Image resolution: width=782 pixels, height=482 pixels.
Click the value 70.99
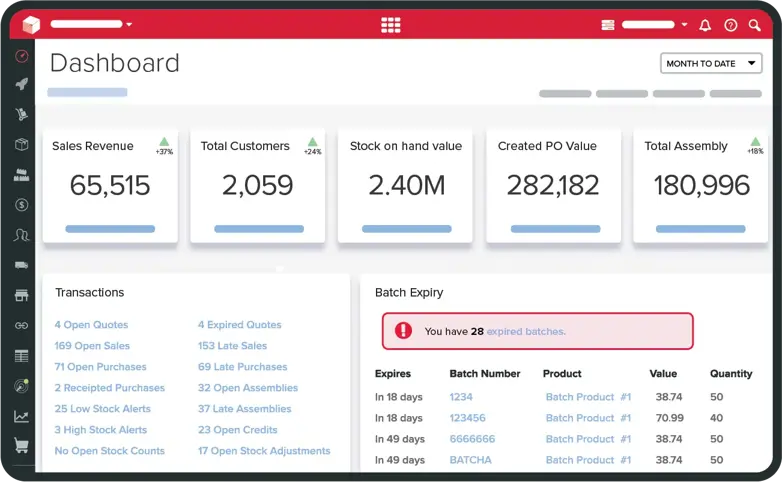point(670,418)
